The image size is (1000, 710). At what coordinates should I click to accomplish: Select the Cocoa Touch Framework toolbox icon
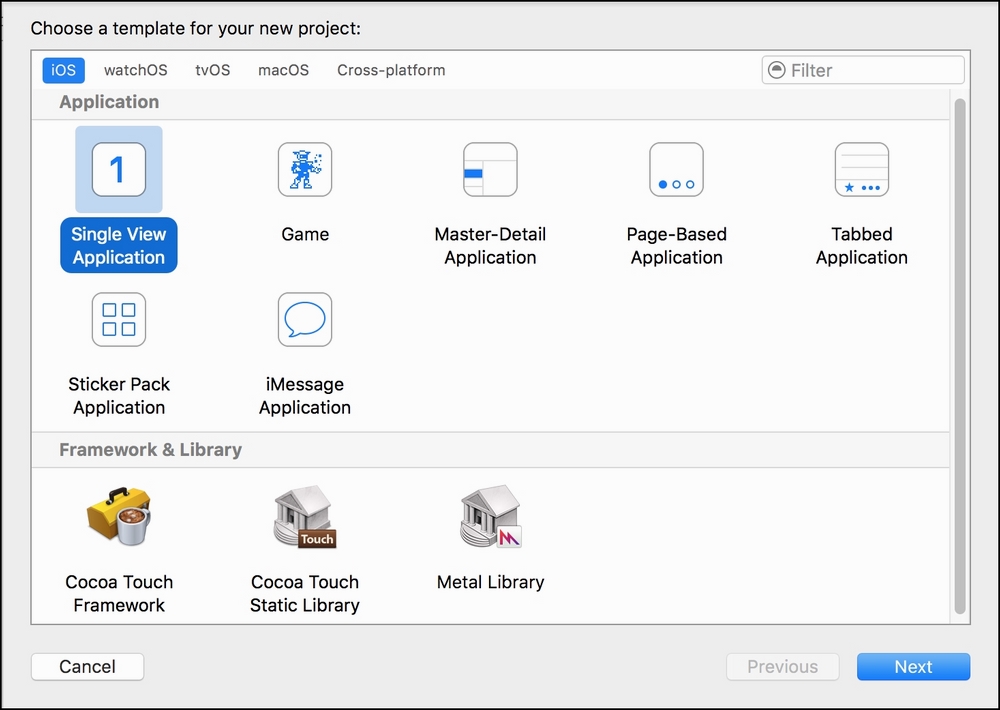click(119, 517)
